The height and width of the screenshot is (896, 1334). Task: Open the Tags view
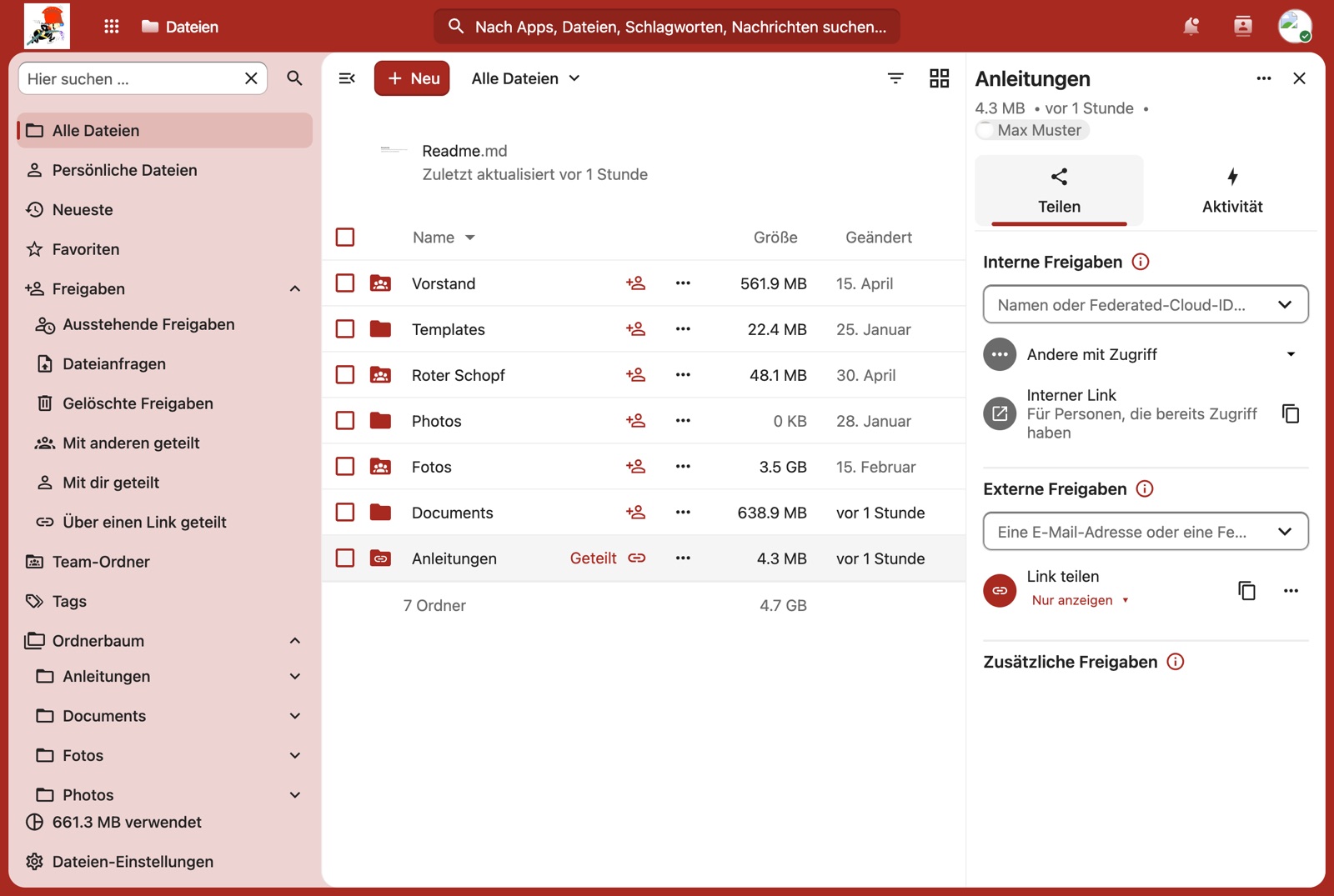[165, 601]
